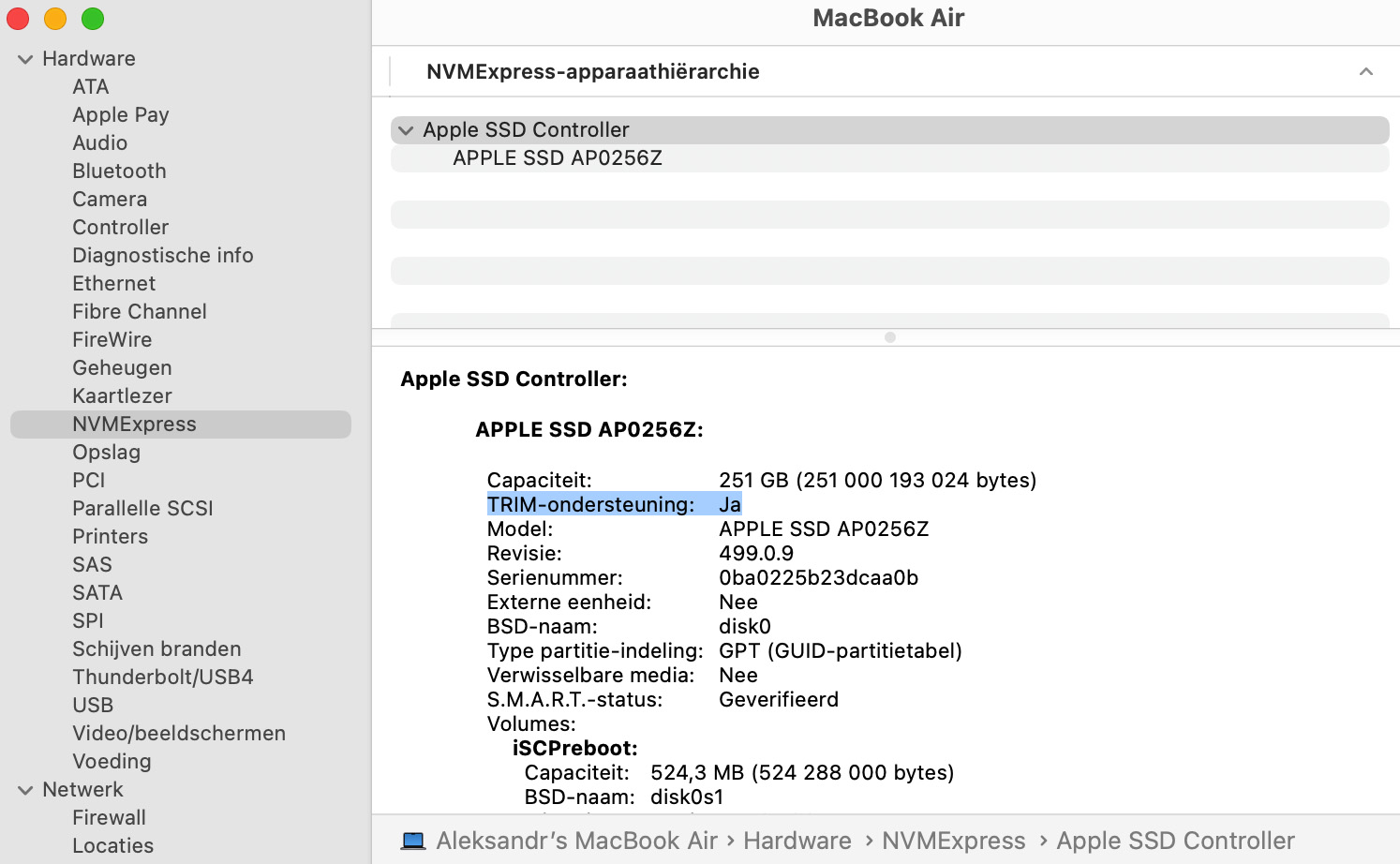Click the iSCPreboot volume heading
1400x864 pixels.
(x=574, y=748)
